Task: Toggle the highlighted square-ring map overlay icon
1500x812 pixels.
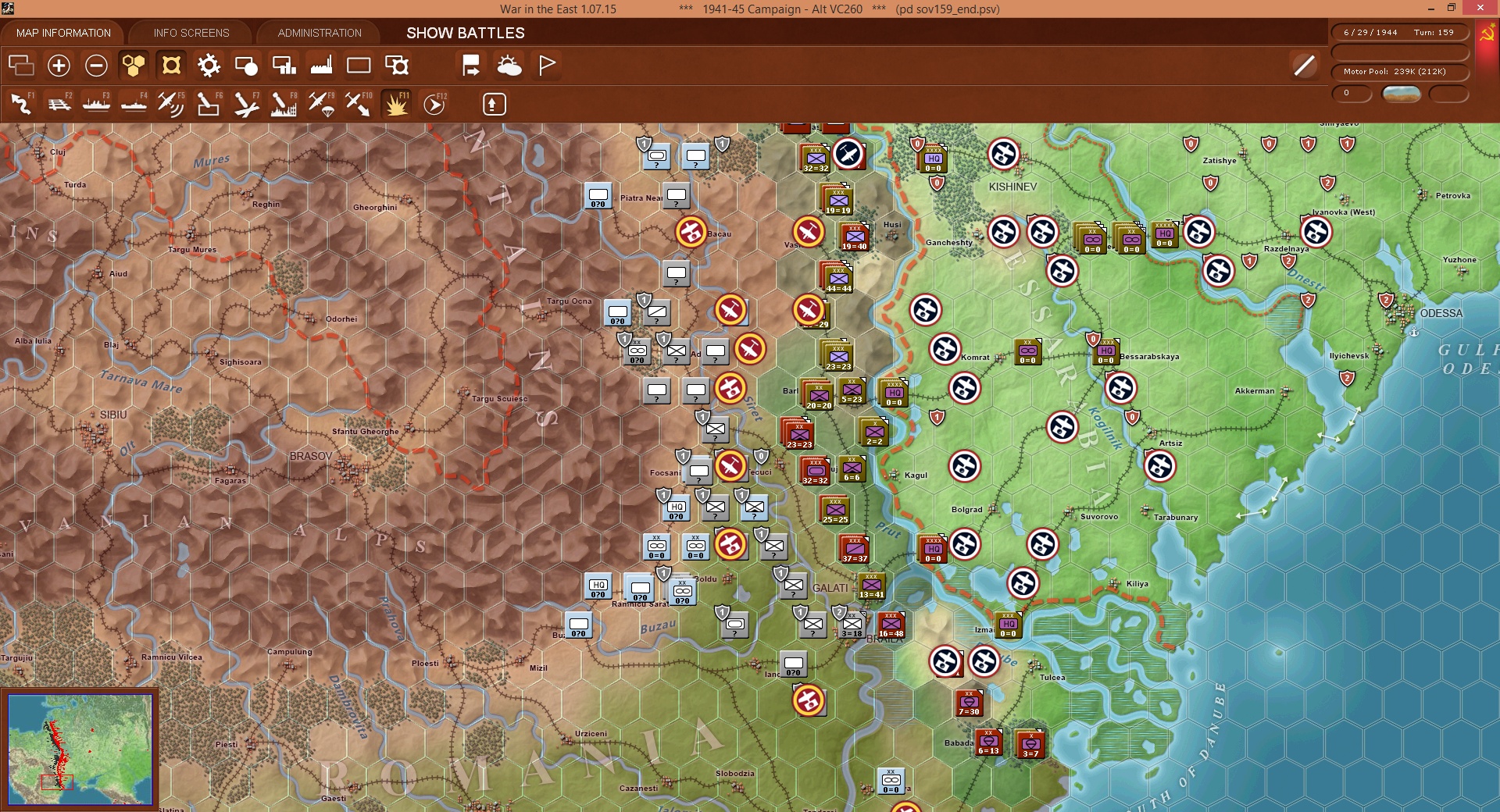Action: pyautogui.click(x=171, y=66)
